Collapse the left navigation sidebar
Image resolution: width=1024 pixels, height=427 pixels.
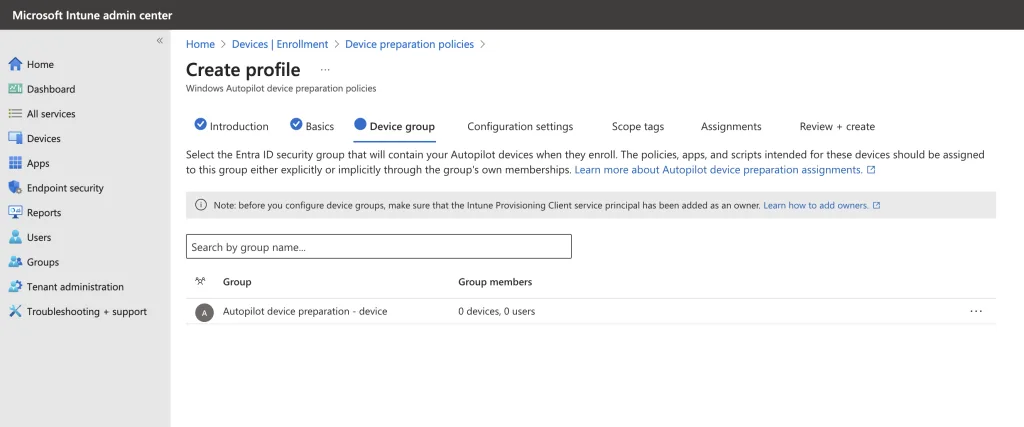click(159, 40)
